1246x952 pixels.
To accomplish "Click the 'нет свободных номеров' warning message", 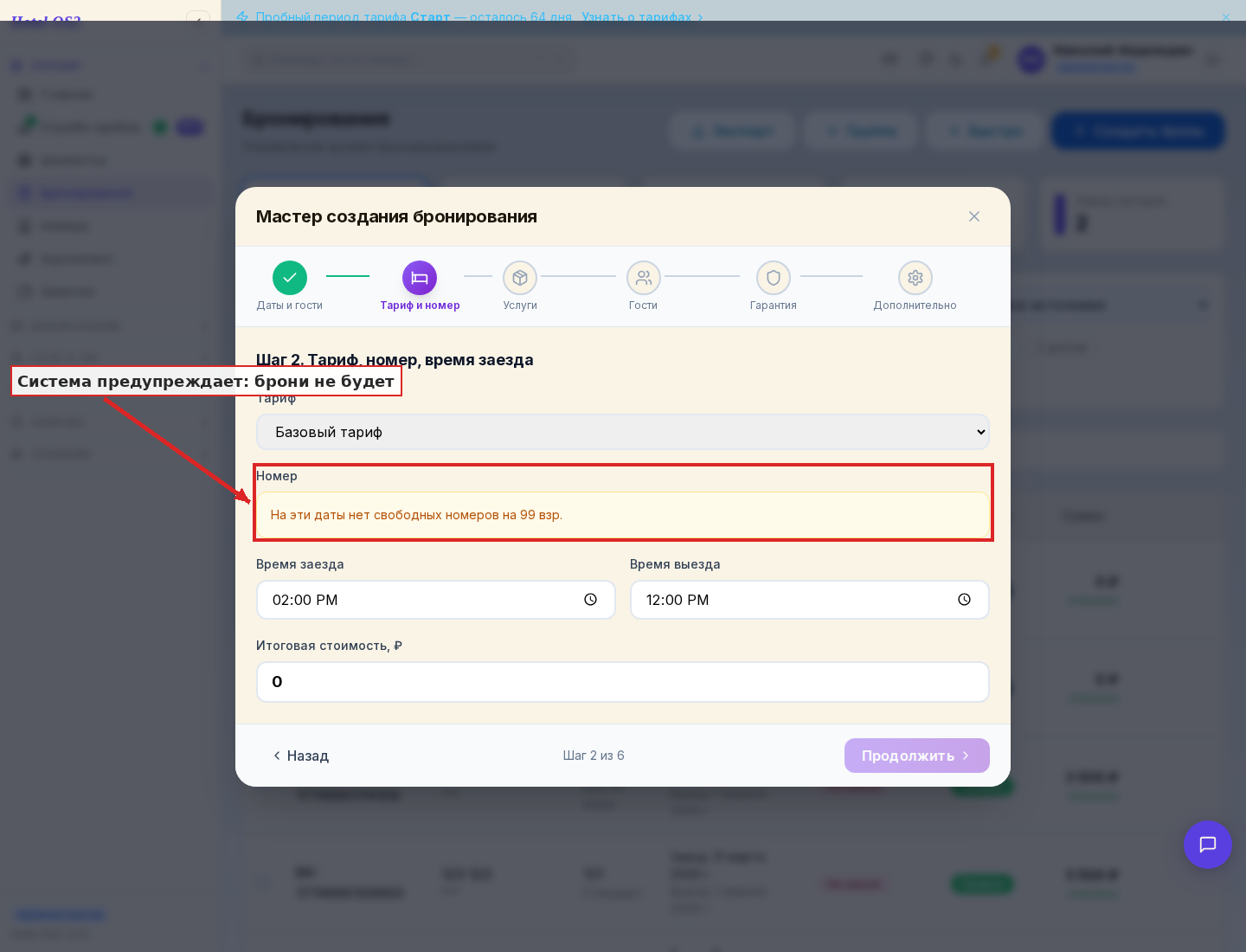I will point(623,515).
